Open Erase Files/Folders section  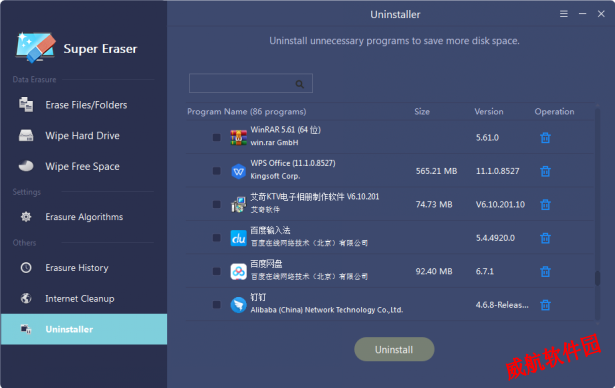(84, 105)
